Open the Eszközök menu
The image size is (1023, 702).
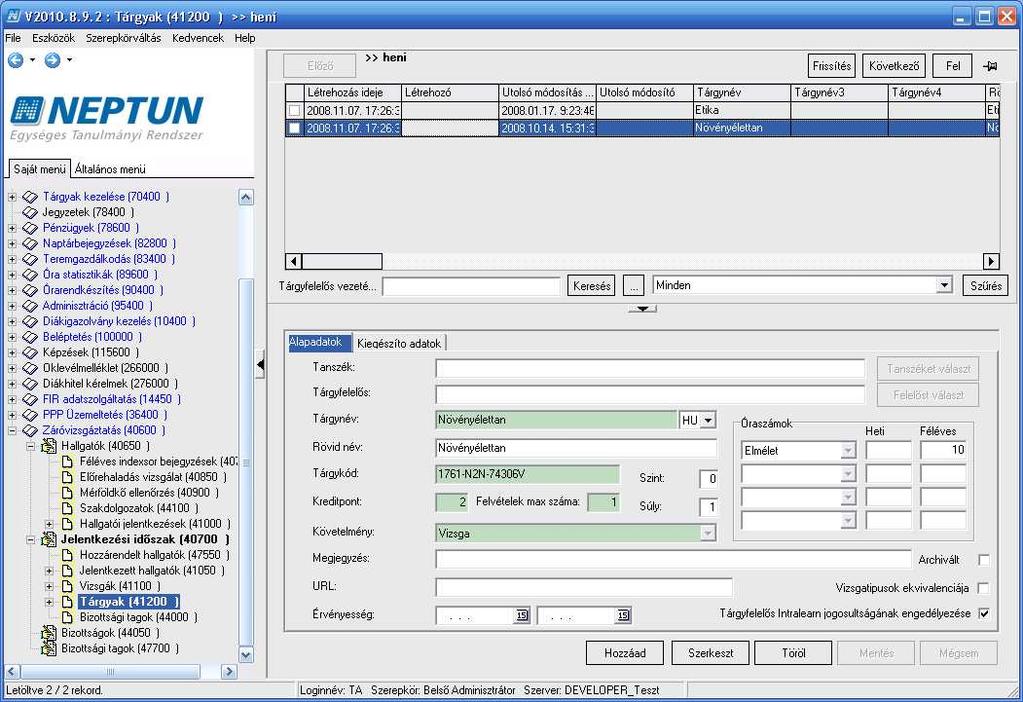pyautogui.click(x=53, y=38)
